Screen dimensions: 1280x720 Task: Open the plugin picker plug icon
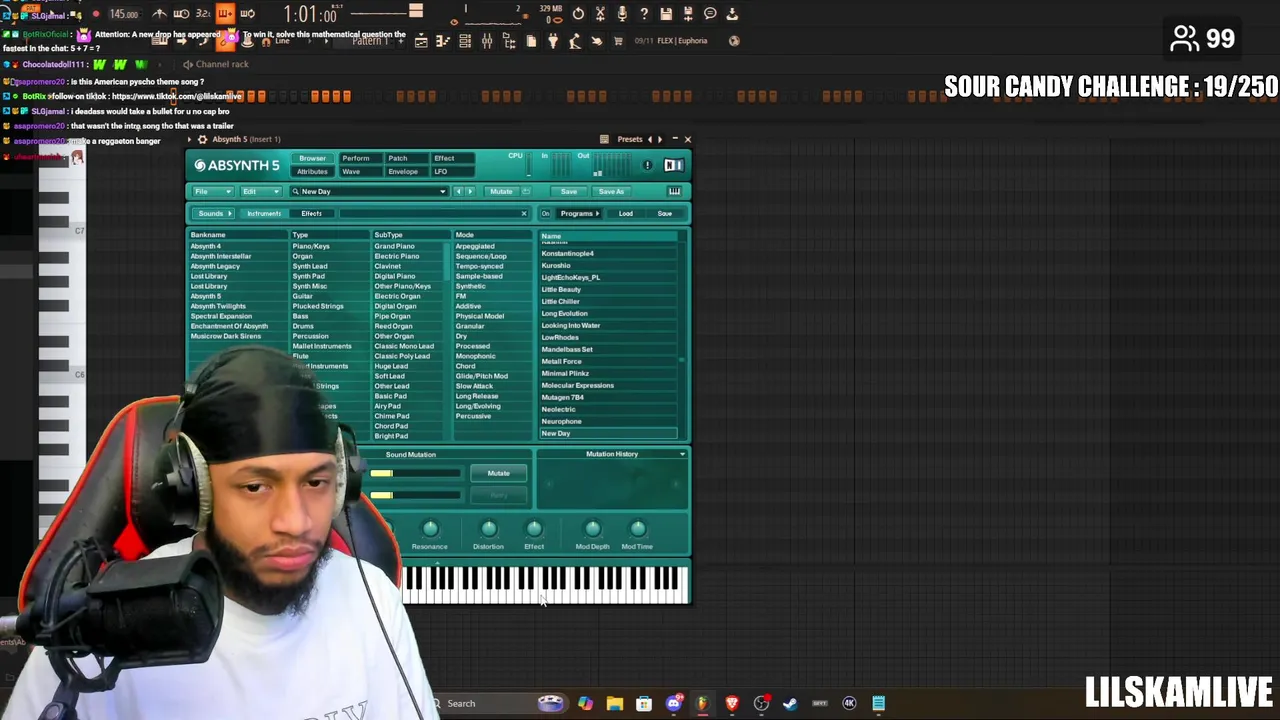553,41
